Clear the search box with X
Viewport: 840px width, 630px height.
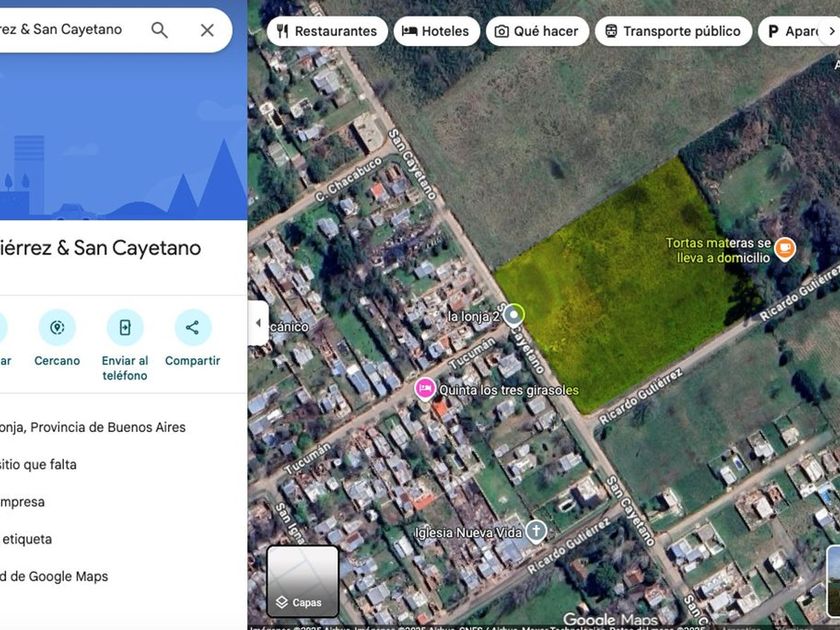point(207,30)
